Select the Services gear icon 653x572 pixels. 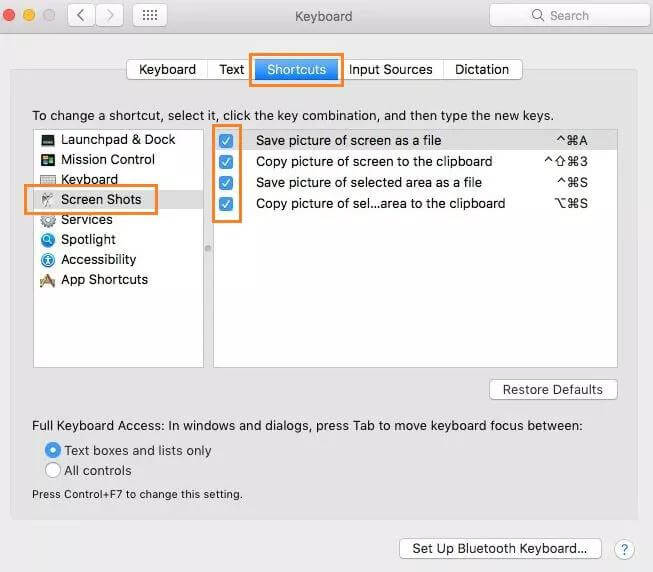click(x=47, y=220)
